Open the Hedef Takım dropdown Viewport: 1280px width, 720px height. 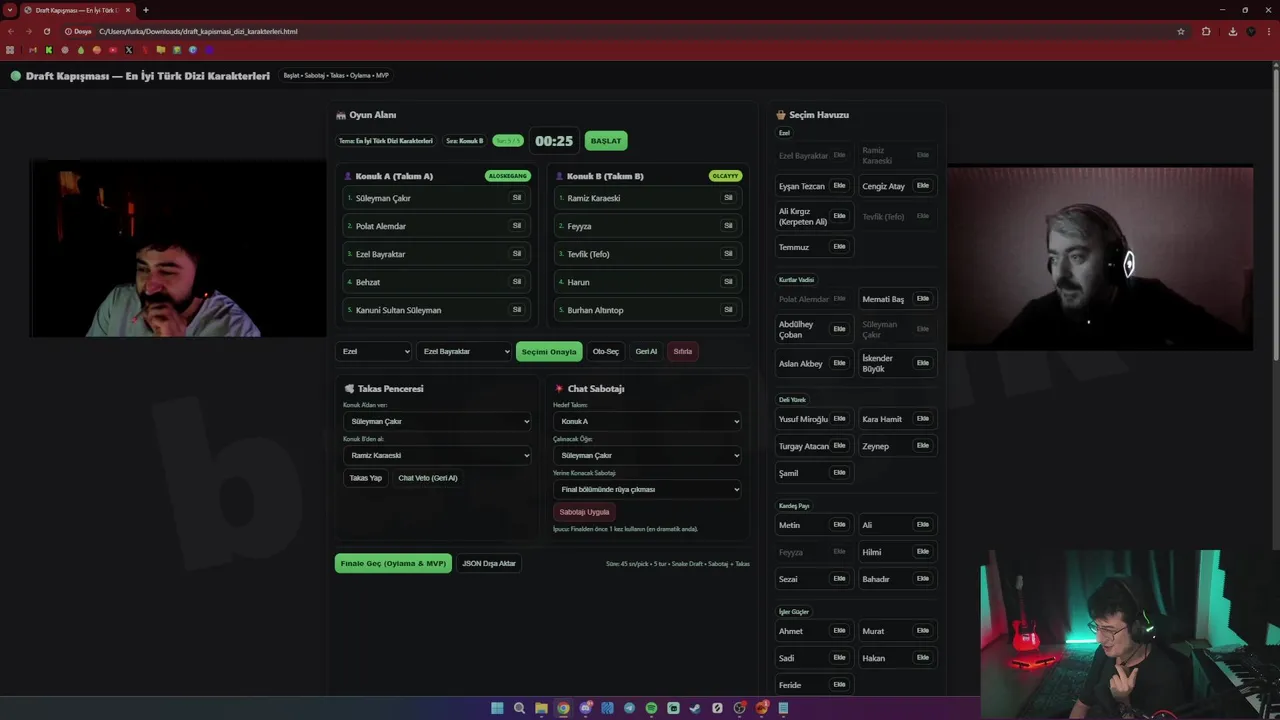pyautogui.click(x=647, y=421)
